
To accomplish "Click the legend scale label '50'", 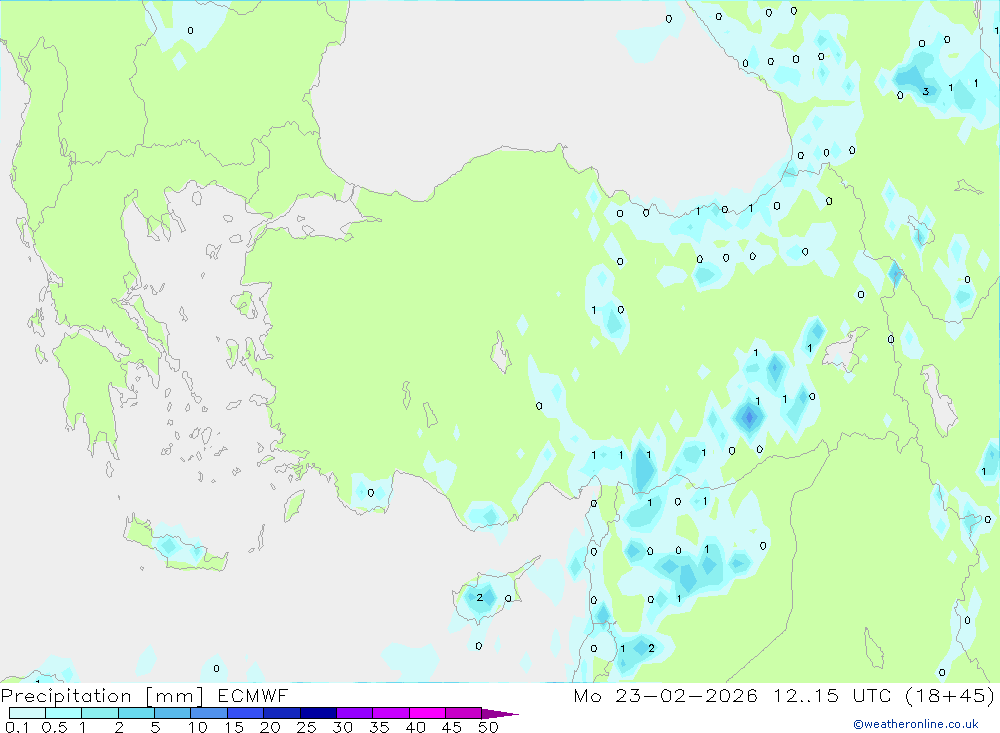I will click(x=488, y=727).
